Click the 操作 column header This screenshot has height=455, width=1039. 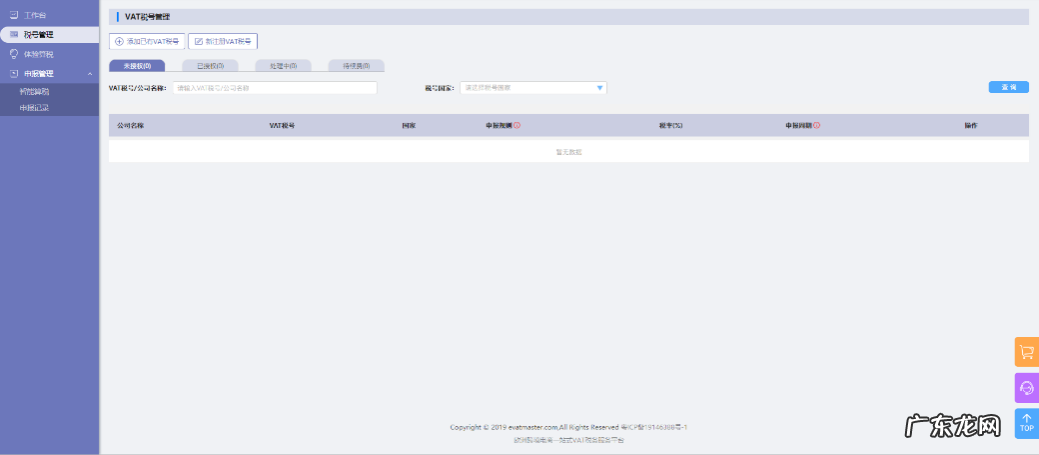[x=971, y=125]
